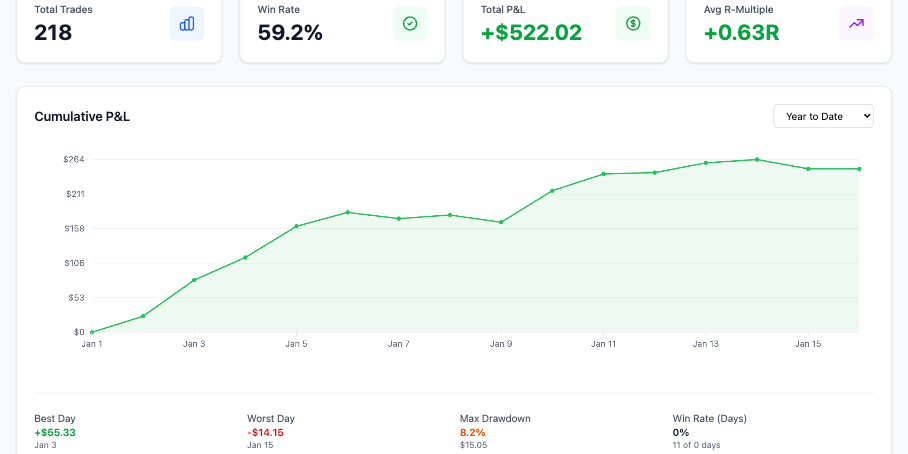Viewport: 908px width, 454px height.
Task: Click the Total Trades bar chart icon
Action: click(x=186, y=24)
